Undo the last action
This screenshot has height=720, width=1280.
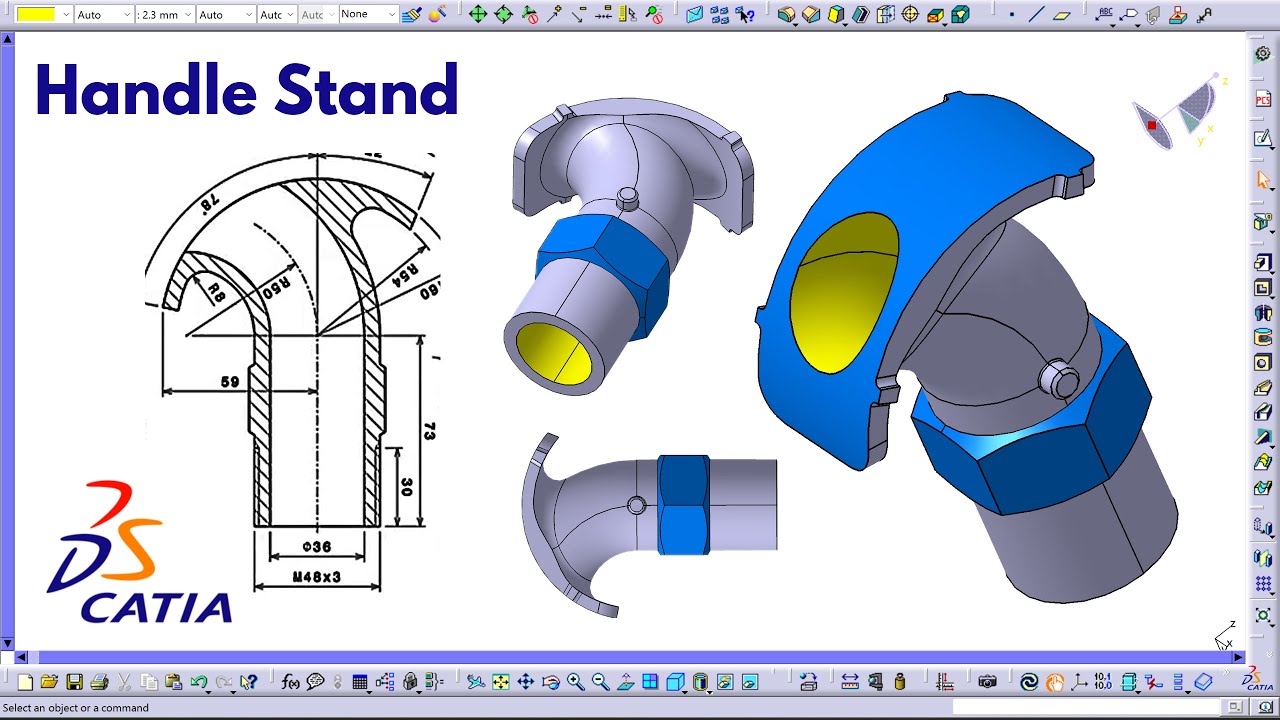click(x=198, y=682)
